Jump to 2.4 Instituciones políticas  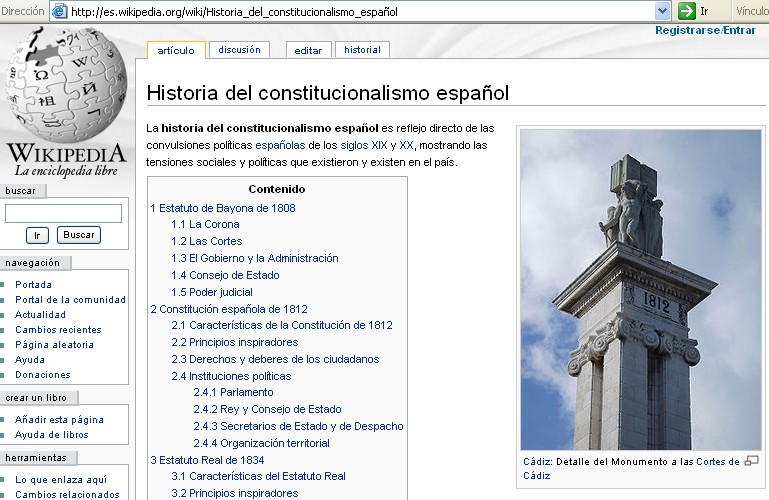click(231, 376)
